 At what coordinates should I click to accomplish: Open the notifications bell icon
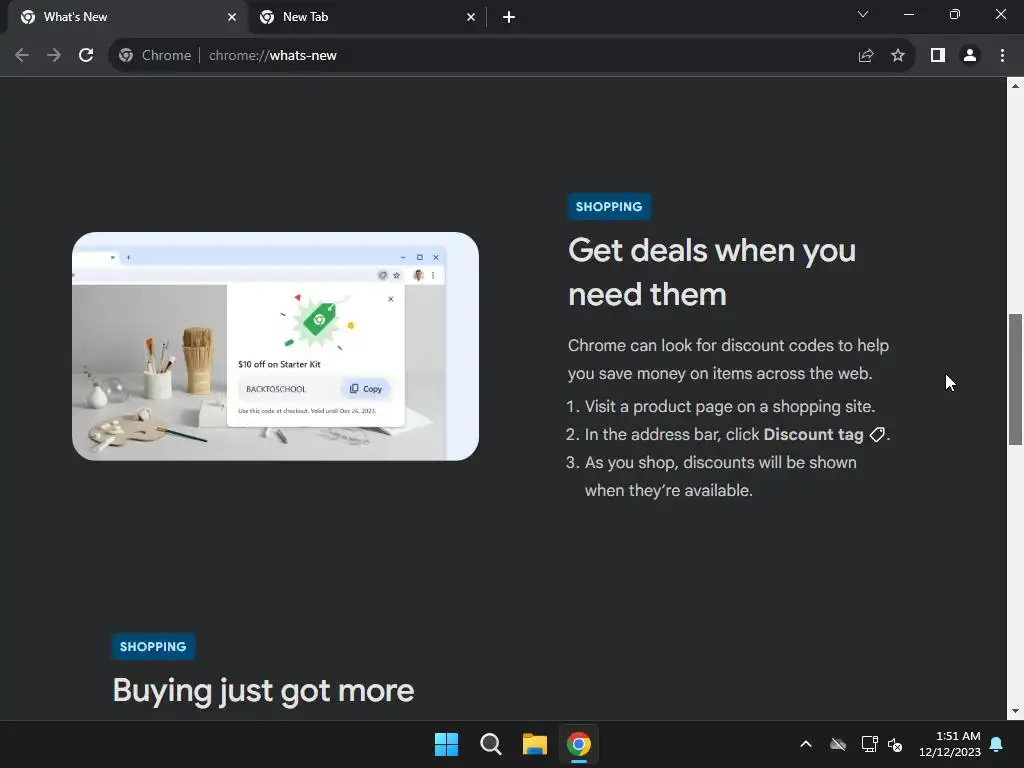click(997, 744)
